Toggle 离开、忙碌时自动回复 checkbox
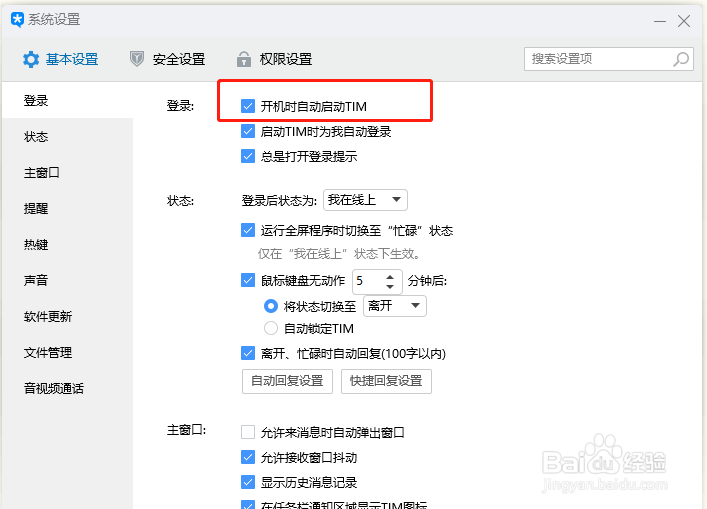 248,353
